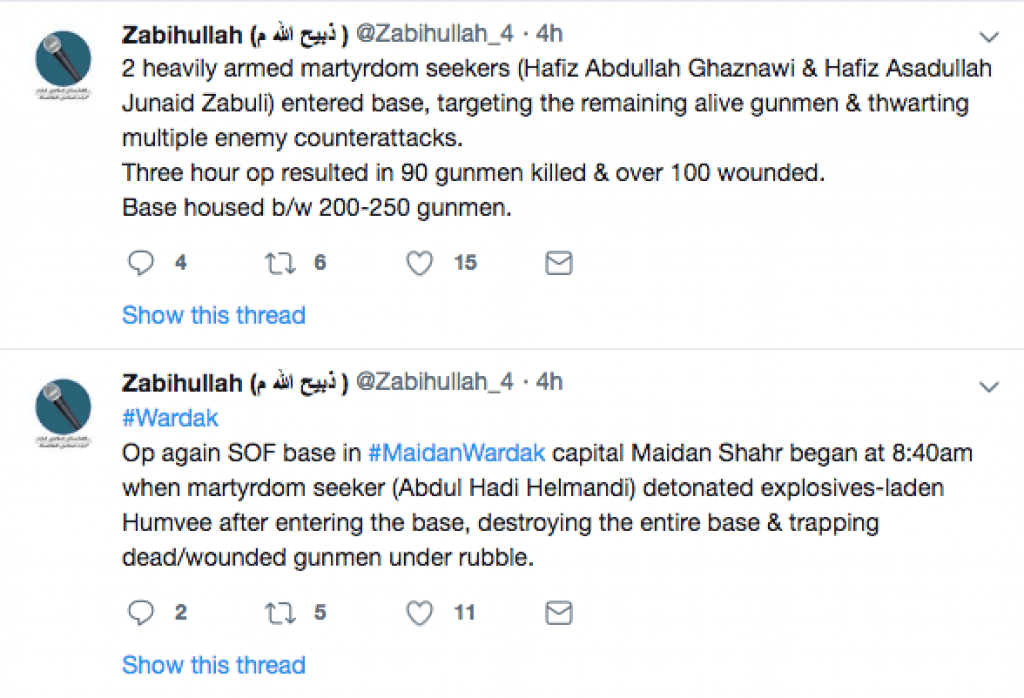Screen dimensions: 1024x698
Task: Show this thread under the first tweet
Action: click(x=214, y=315)
